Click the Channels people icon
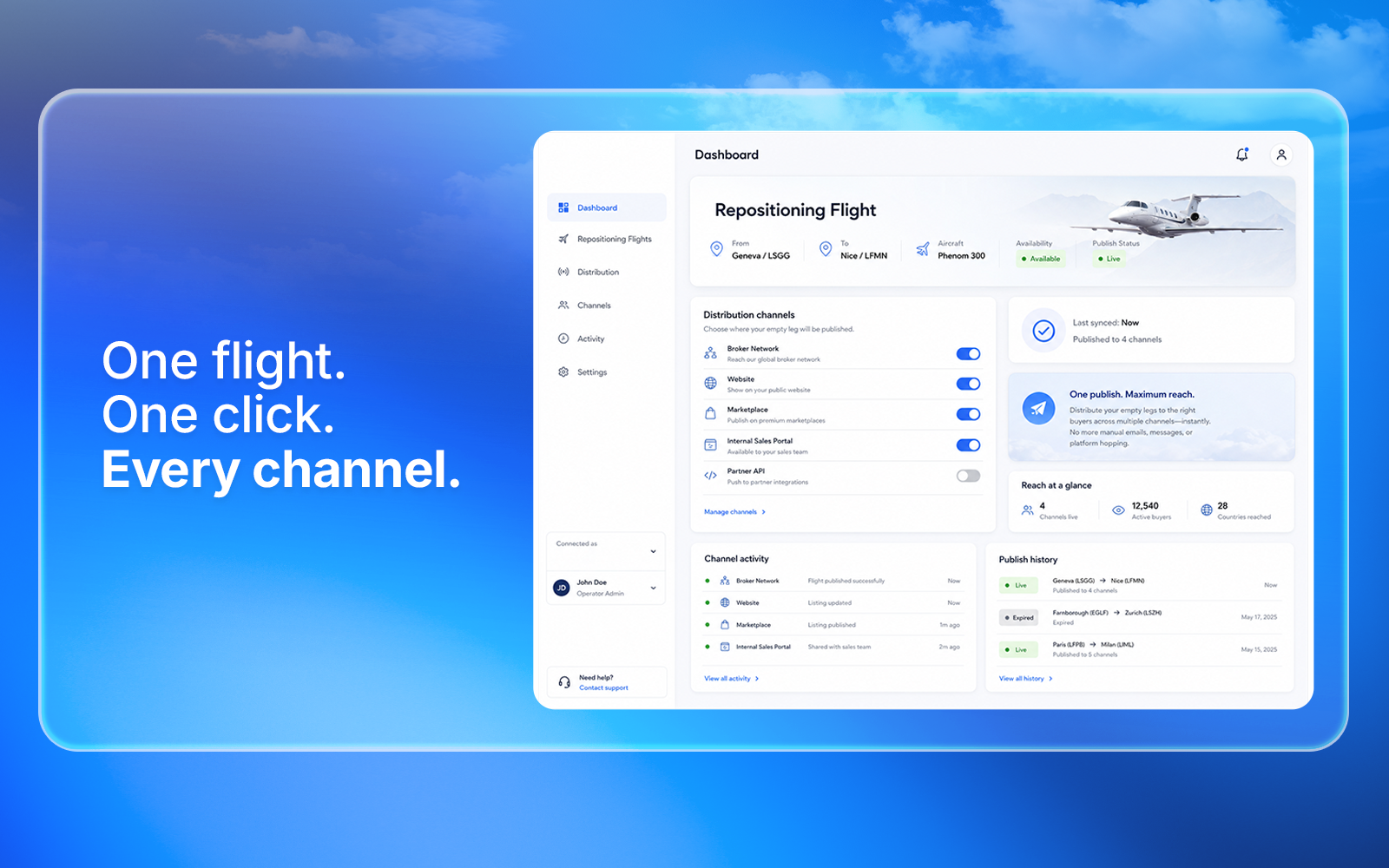Image resolution: width=1389 pixels, height=868 pixels. pos(563,306)
